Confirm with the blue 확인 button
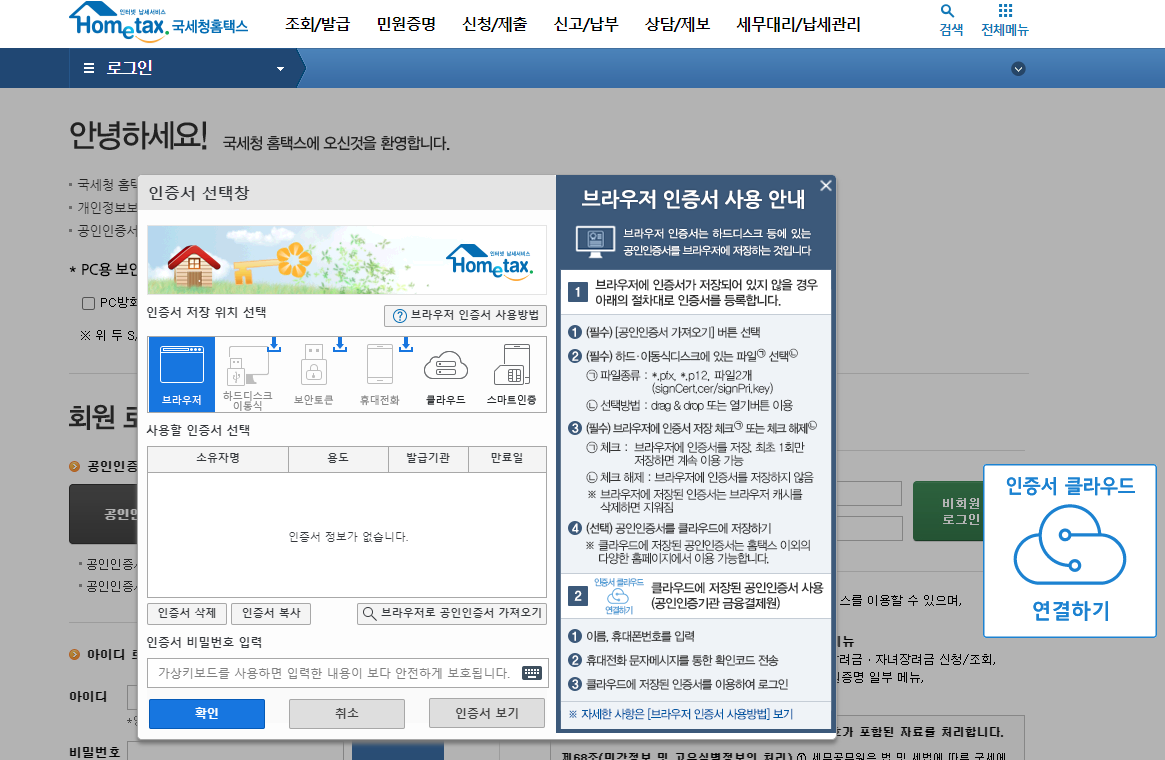Screen dimensions: 1165x760 pyautogui.click(x=207, y=713)
